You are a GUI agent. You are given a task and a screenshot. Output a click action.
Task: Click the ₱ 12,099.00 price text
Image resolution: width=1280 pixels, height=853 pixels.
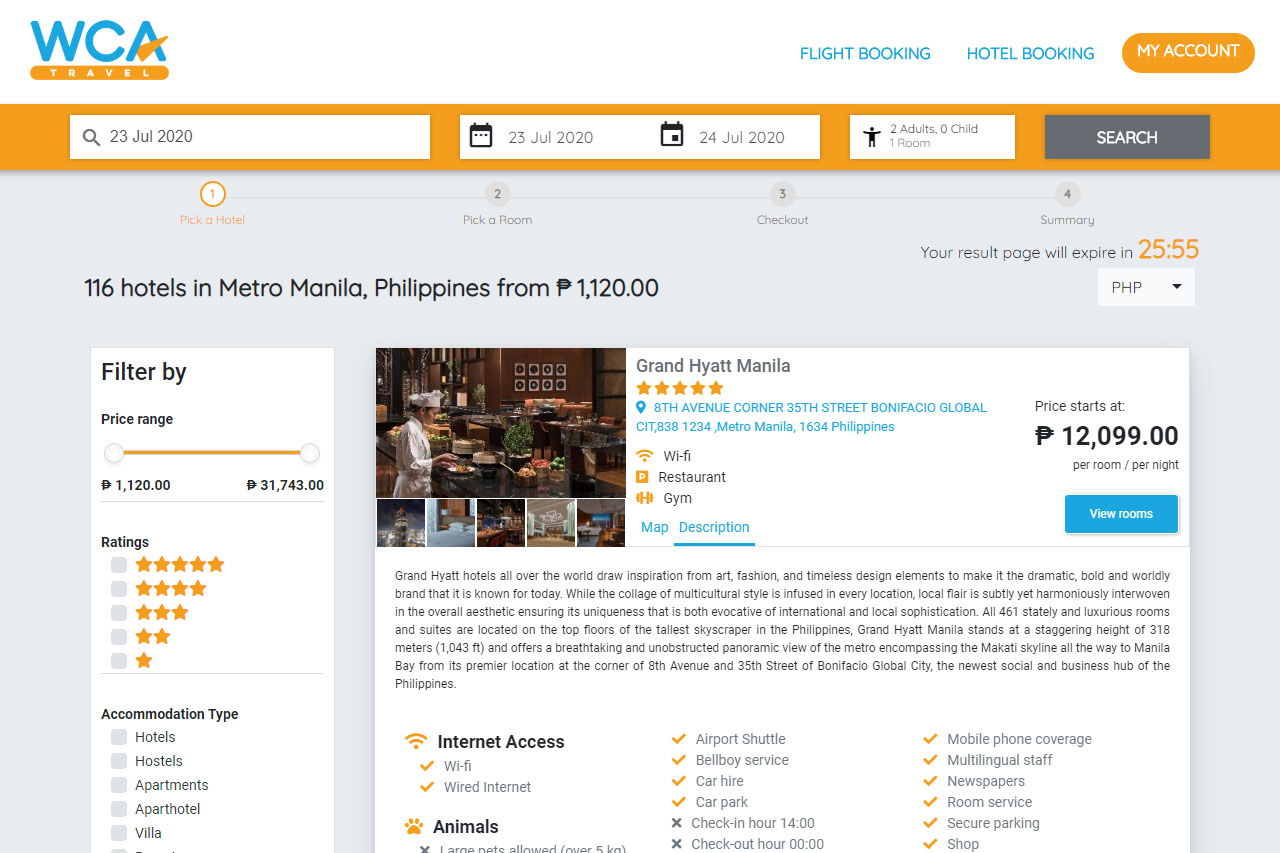1107,436
